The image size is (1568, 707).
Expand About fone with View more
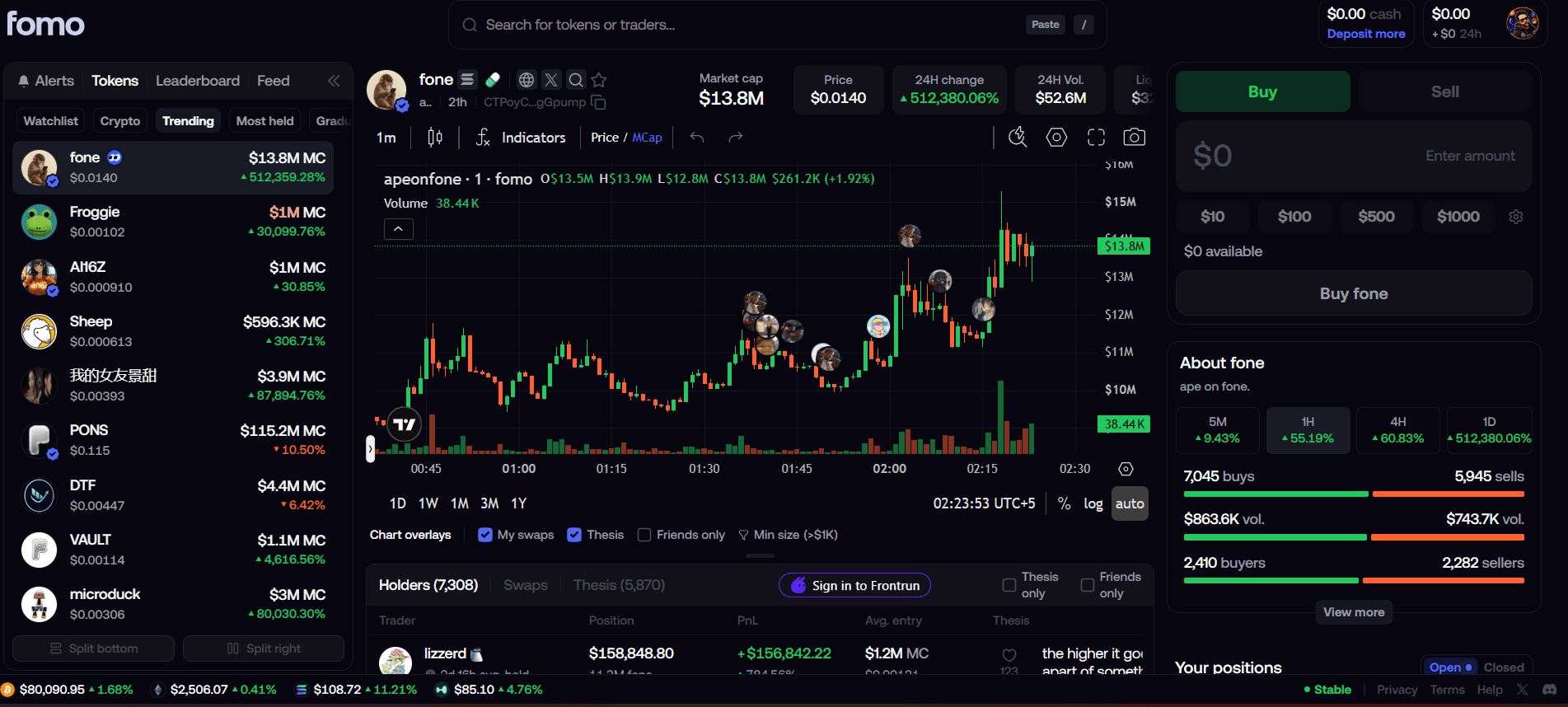tap(1354, 612)
